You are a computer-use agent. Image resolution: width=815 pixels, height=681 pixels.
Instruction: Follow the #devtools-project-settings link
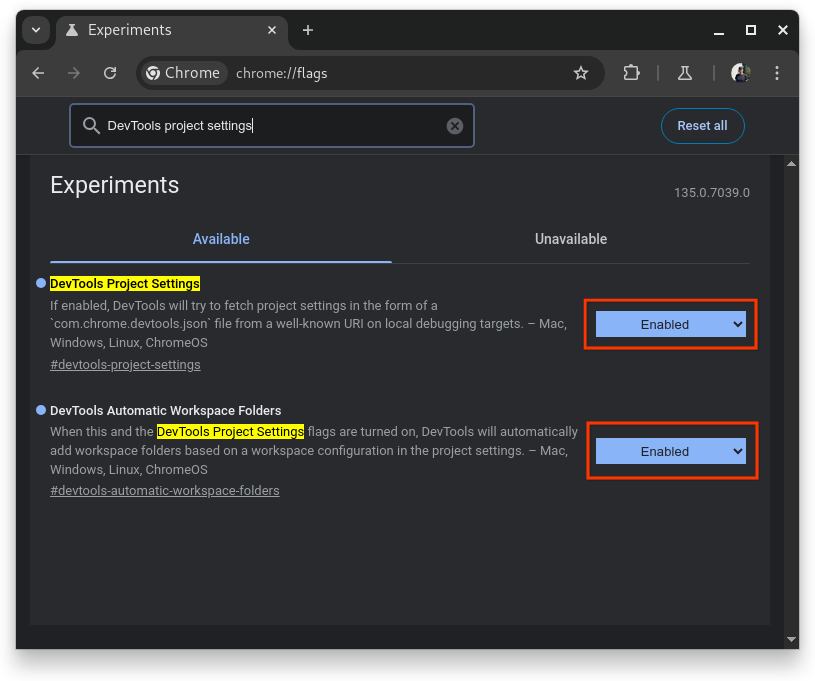(125, 364)
